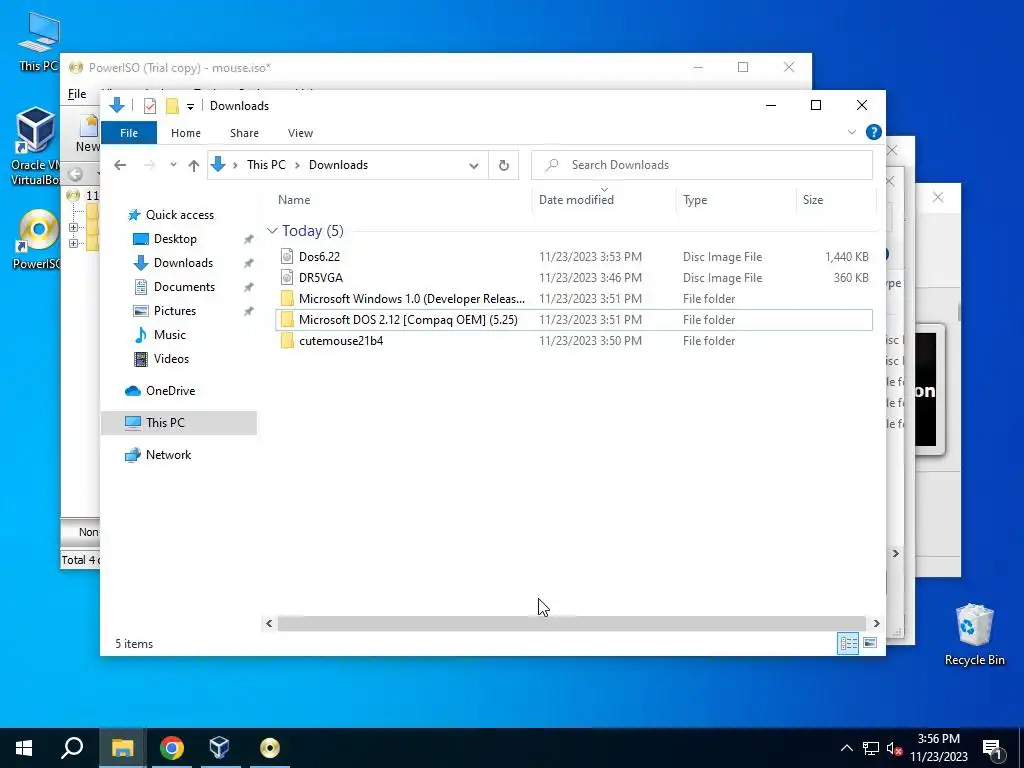Open Recycle Bin on desktop
1024x768 pixels.
point(974,633)
